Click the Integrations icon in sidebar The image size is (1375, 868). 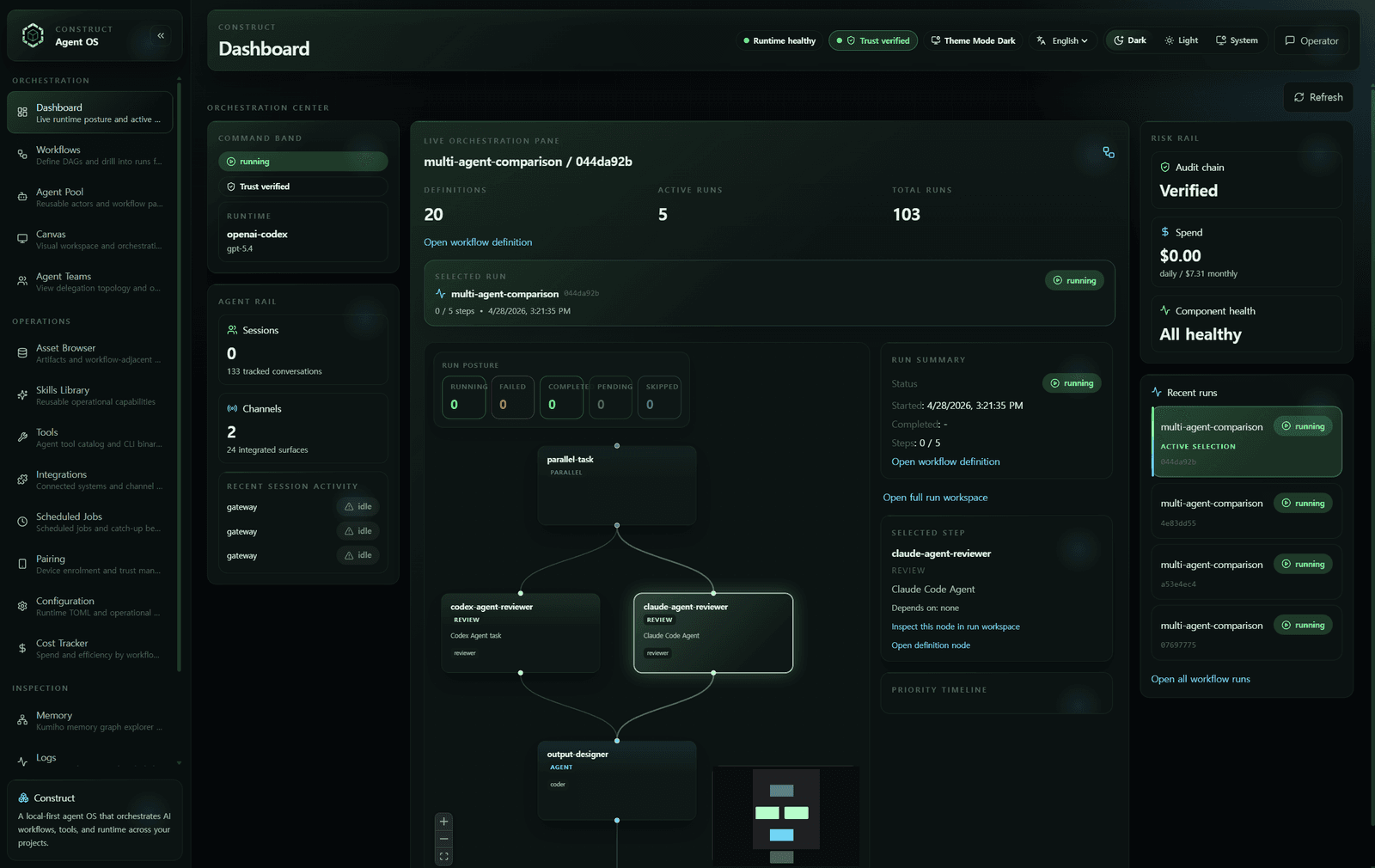pos(22,480)
